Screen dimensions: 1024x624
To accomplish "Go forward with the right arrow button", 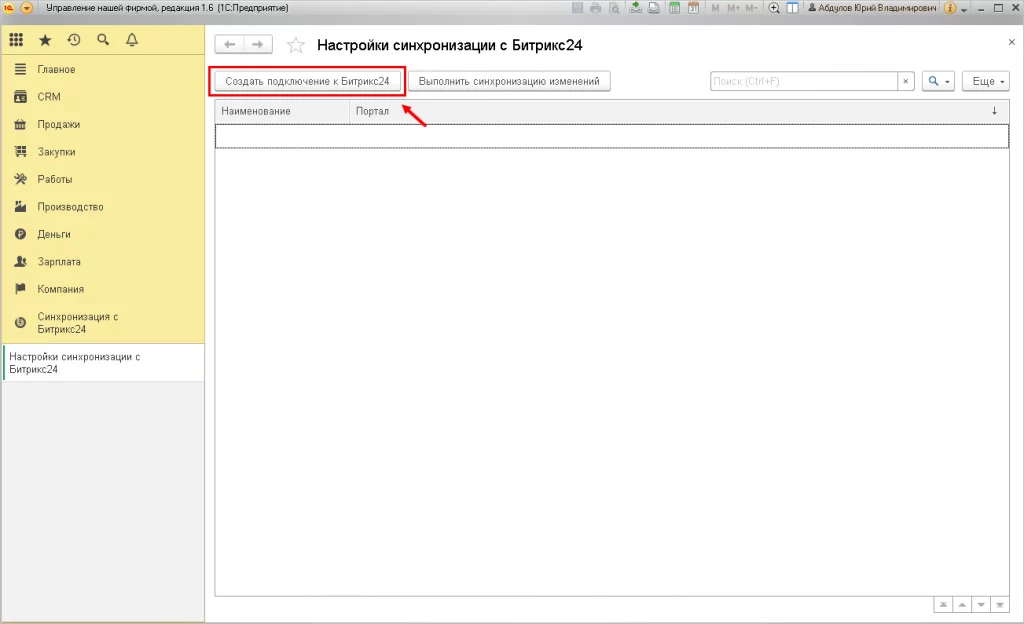I will [258, 44].
